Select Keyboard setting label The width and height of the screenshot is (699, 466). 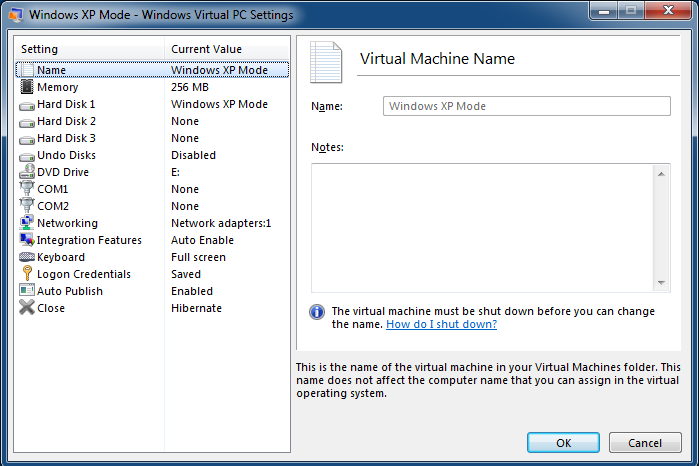pyautogui.click(x=61, y=257)
